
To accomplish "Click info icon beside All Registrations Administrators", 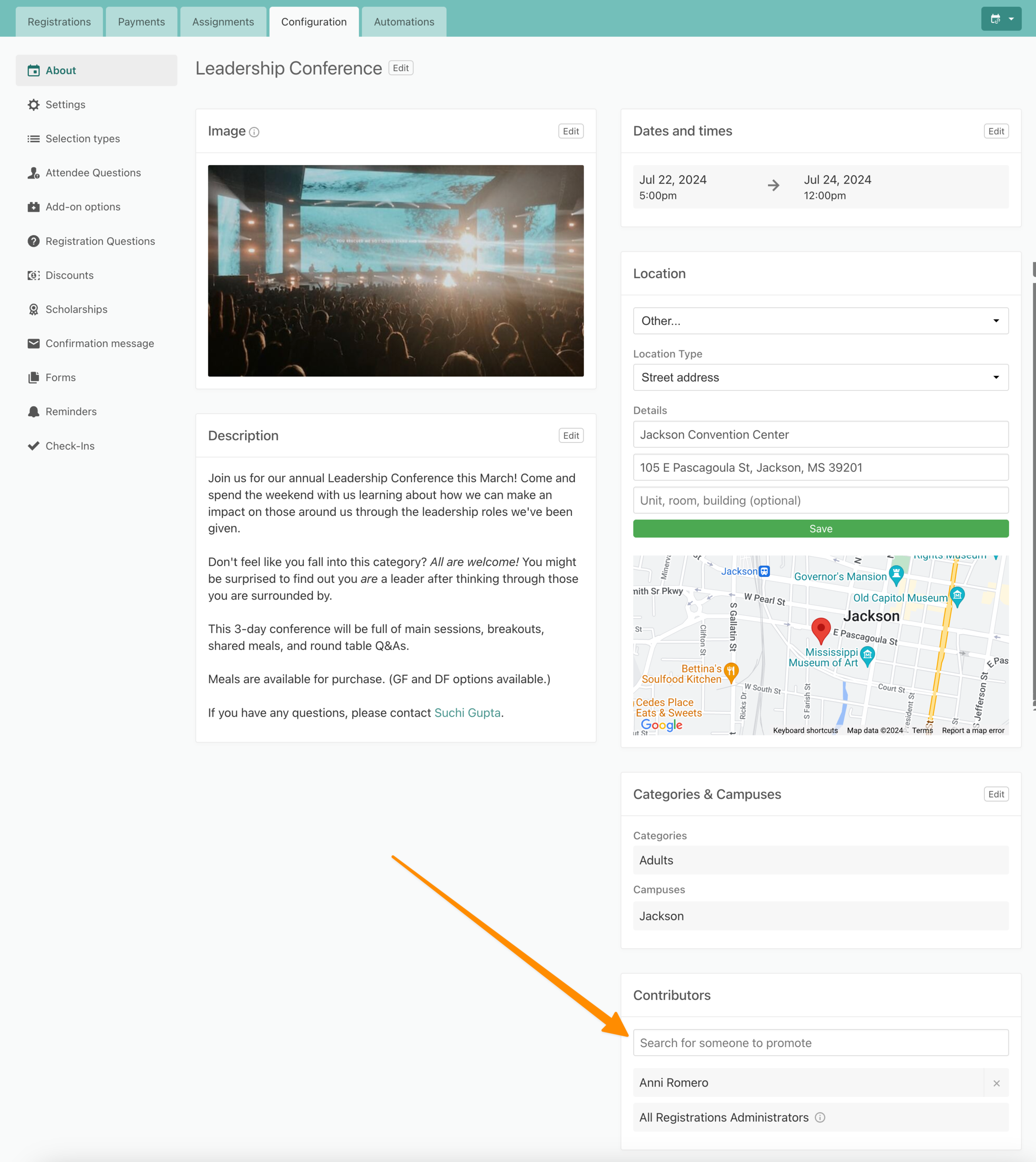I will pyautogui.click(x=820, y=1117).
